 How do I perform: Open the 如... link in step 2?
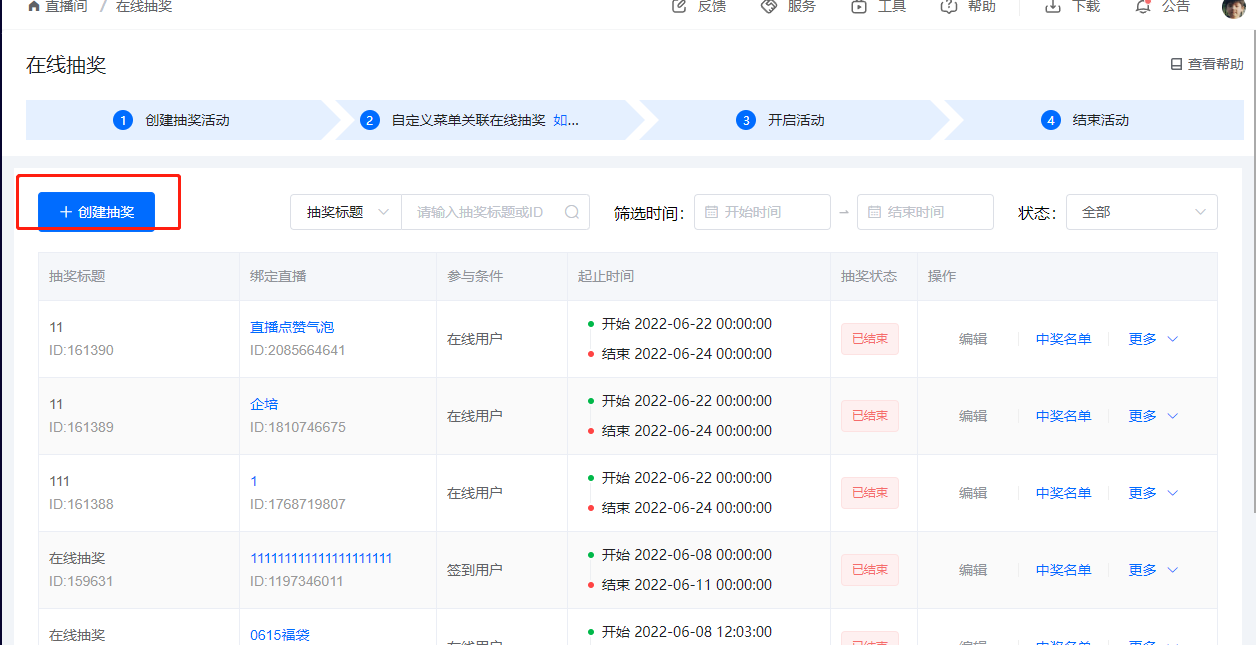pyautogui.click(x=566, y=120)
